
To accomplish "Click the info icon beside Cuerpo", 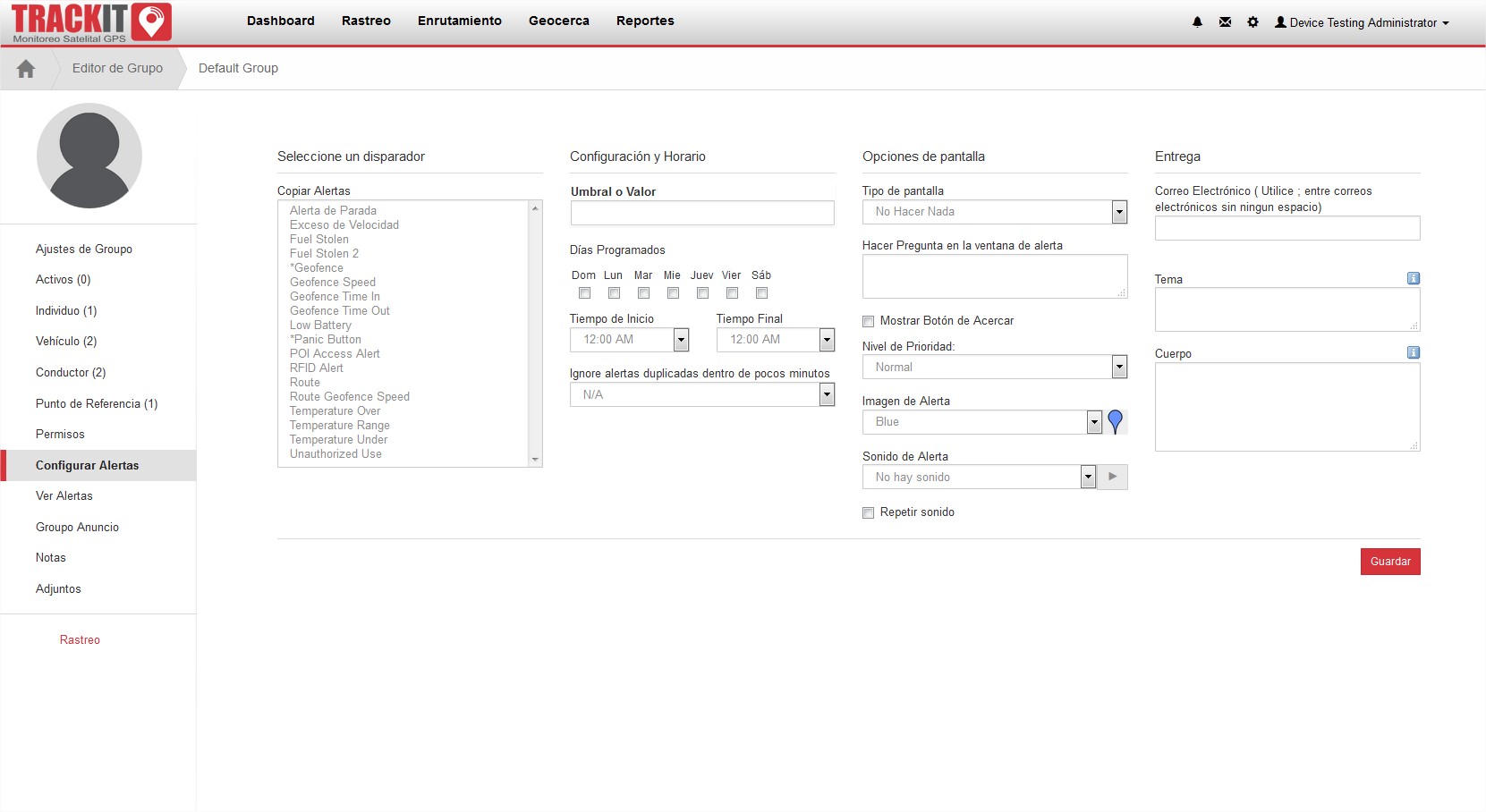I will tap(1413, 352).
